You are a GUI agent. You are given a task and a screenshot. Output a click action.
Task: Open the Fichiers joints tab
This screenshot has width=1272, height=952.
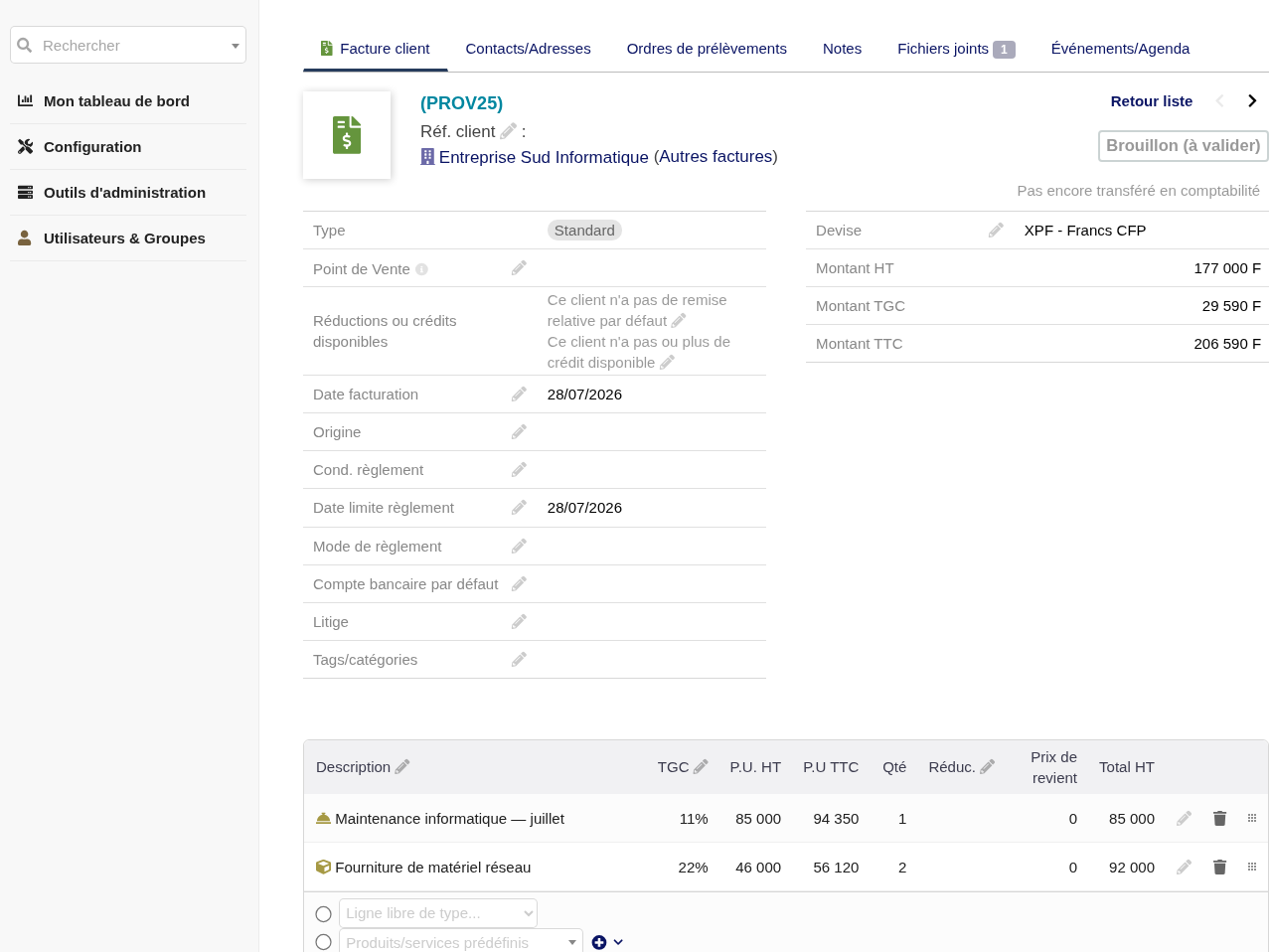[x=956, y=49]
